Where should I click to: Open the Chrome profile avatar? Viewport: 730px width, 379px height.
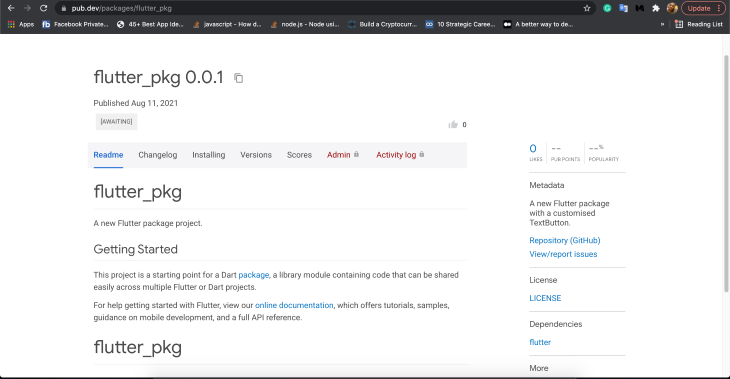pyautogui.click(x=672, y=8)
